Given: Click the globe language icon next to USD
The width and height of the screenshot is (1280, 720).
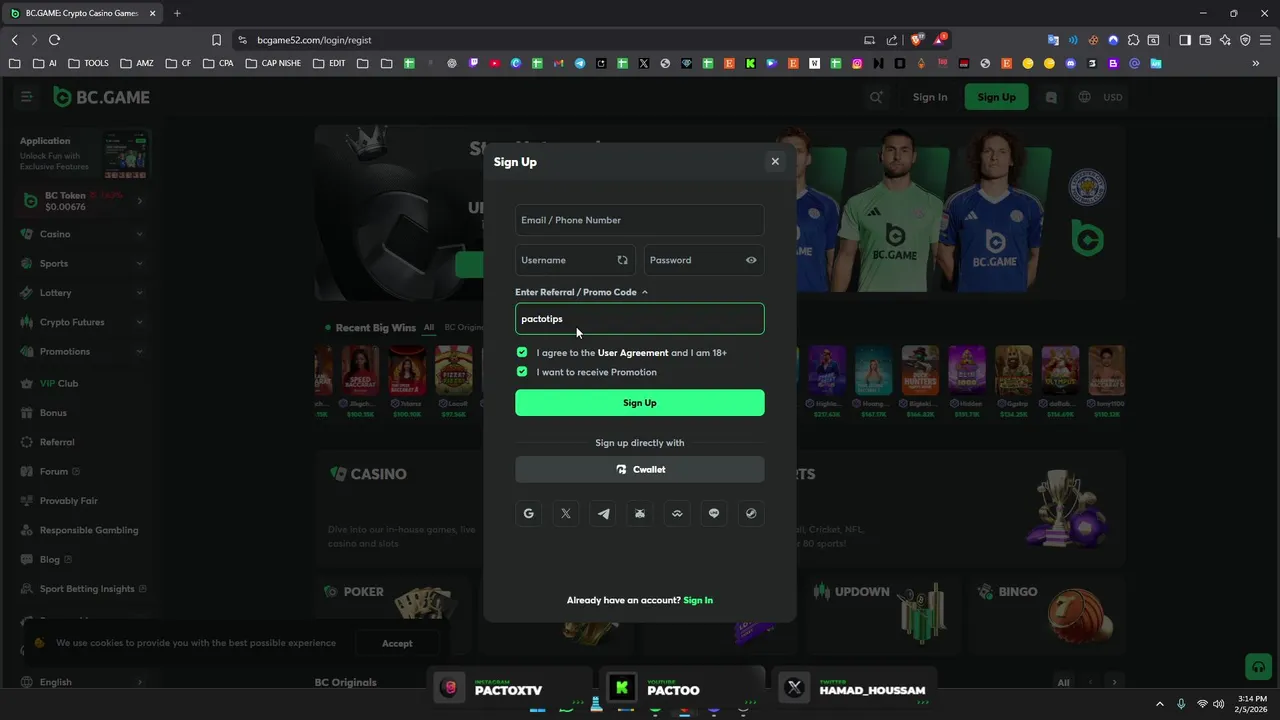Looking at the screenshot, I should [1085, 97].
